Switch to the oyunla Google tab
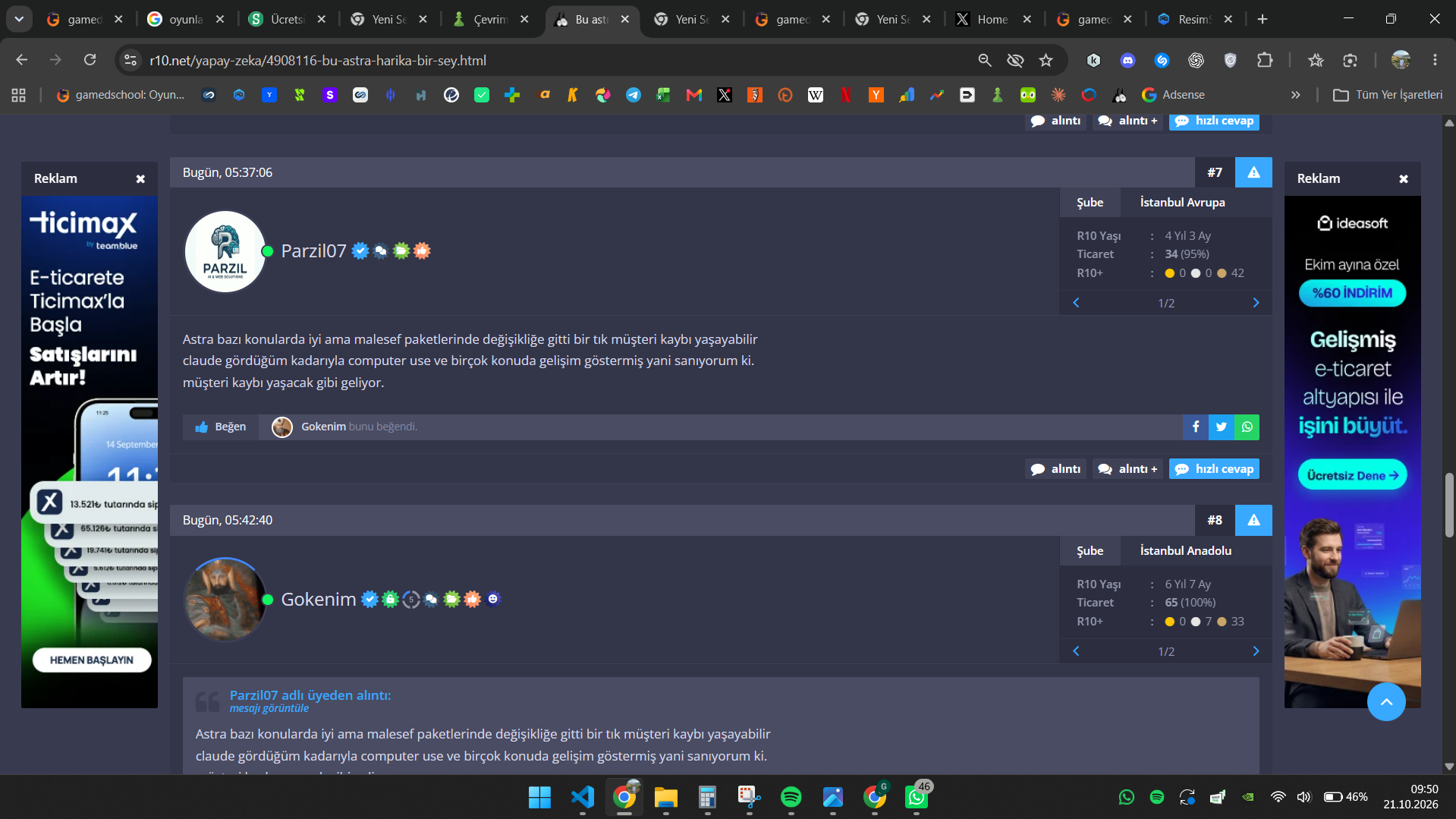This screenshot has height=819, width=1456. pos(186,20)
